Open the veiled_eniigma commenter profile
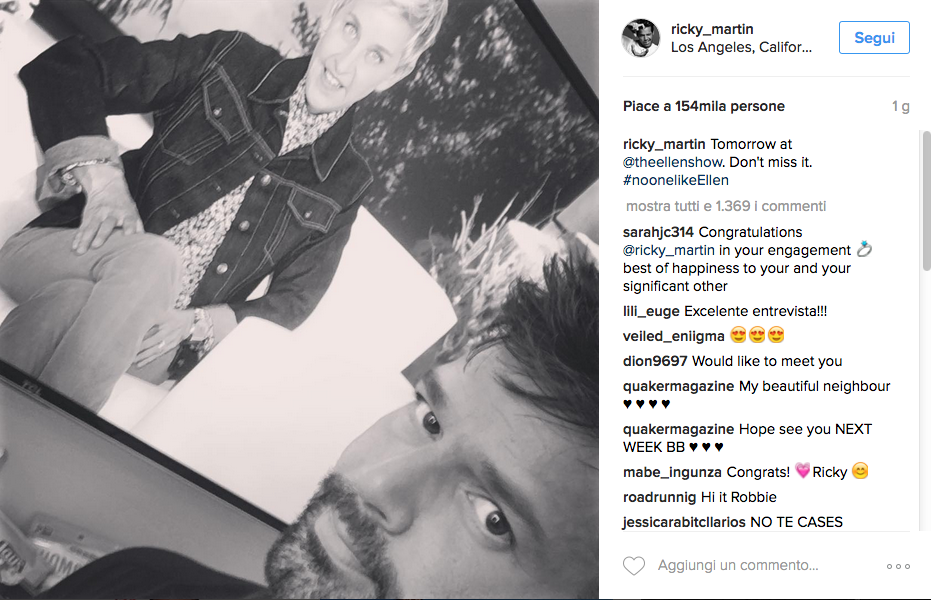Image resolution: width=931 pixels, height=600 pixels. [673, 336]
